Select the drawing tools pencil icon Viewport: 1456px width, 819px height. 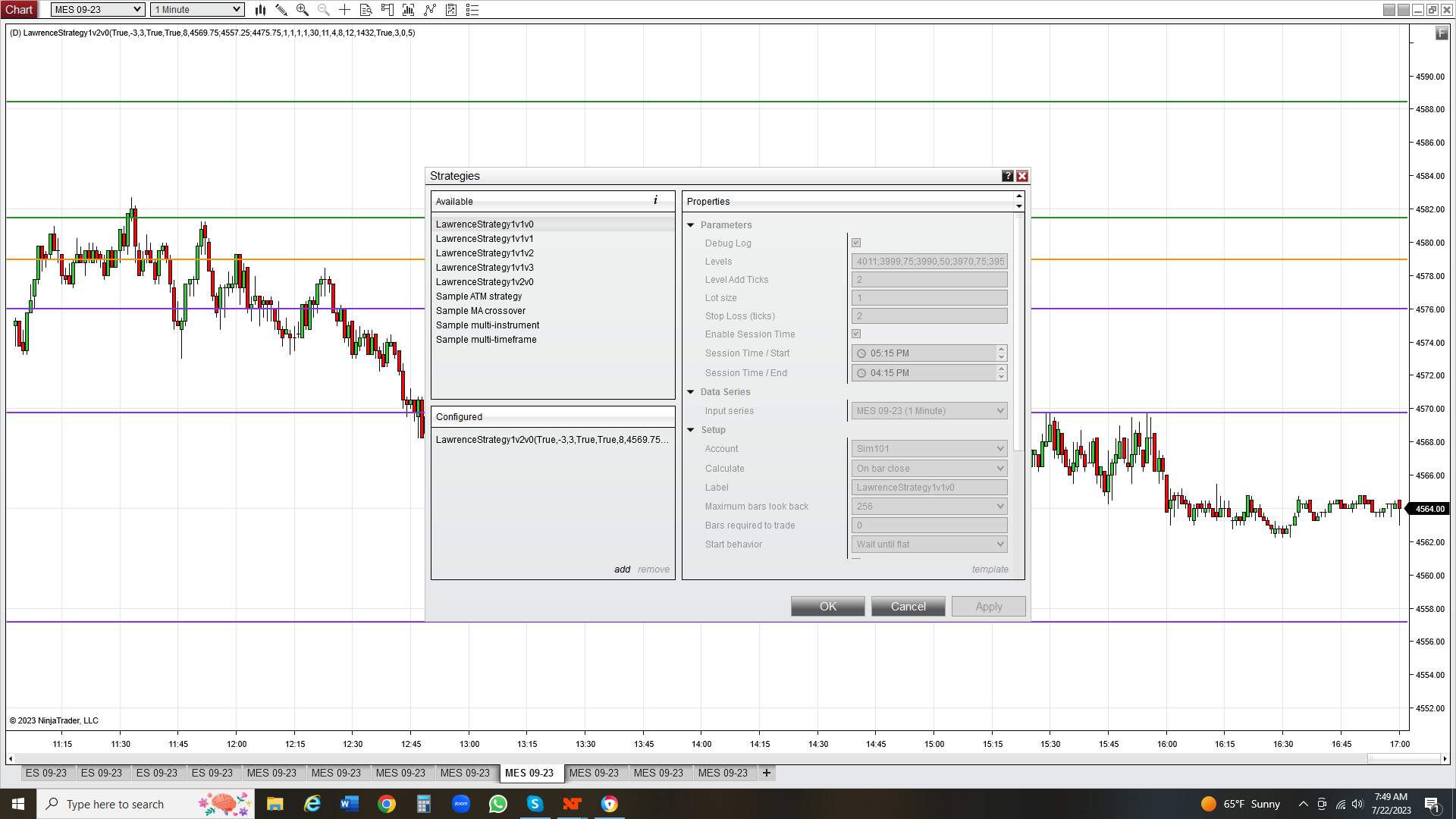pyautogui.click(x=281, y=10)
